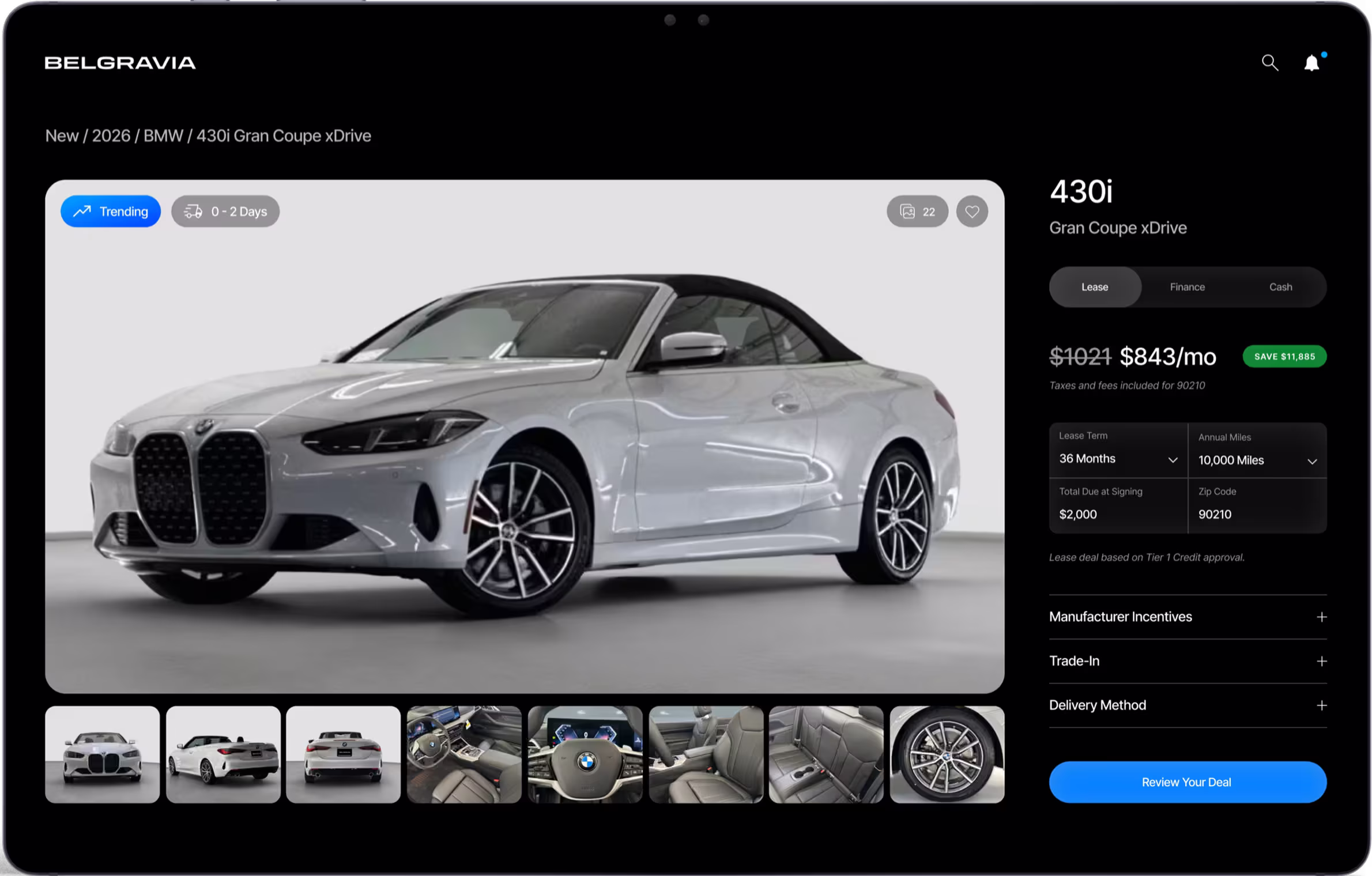Click the Belgravia logo
Image resolution: width=1372 pixels, height=876 pixels.
pos(120,63)
